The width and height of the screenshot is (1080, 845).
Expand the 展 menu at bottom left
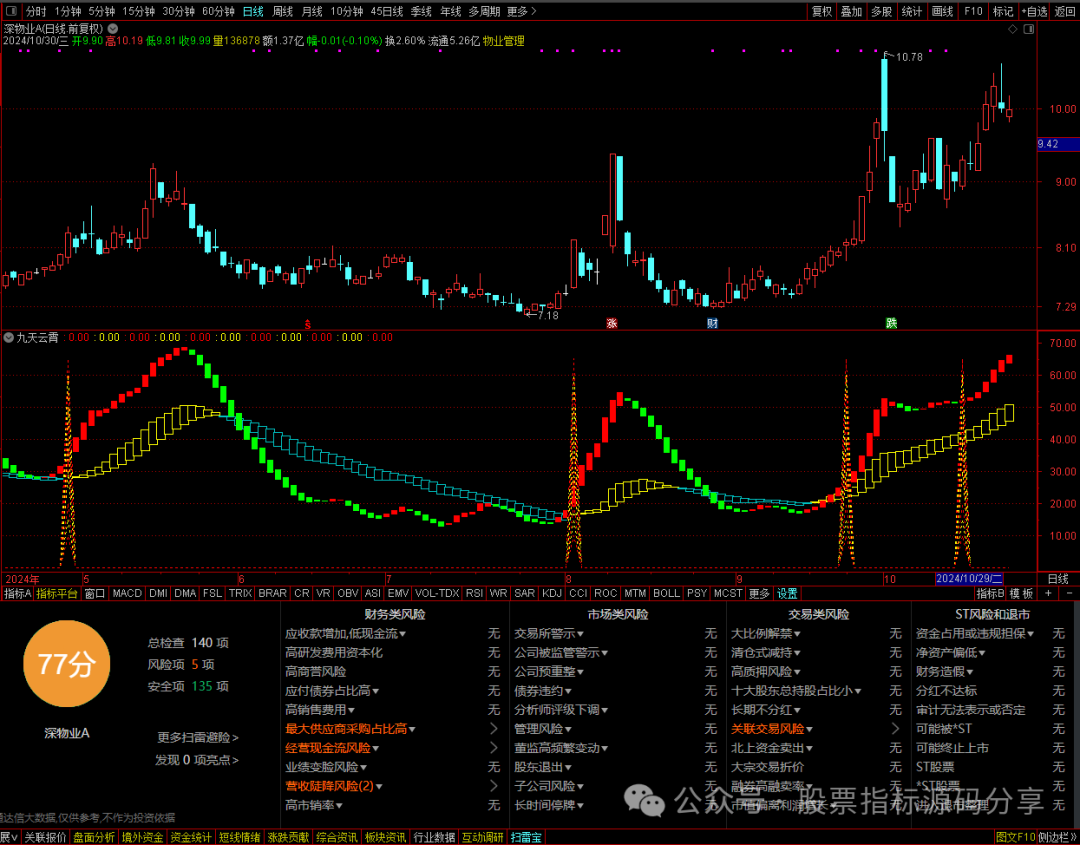[10, 837]
